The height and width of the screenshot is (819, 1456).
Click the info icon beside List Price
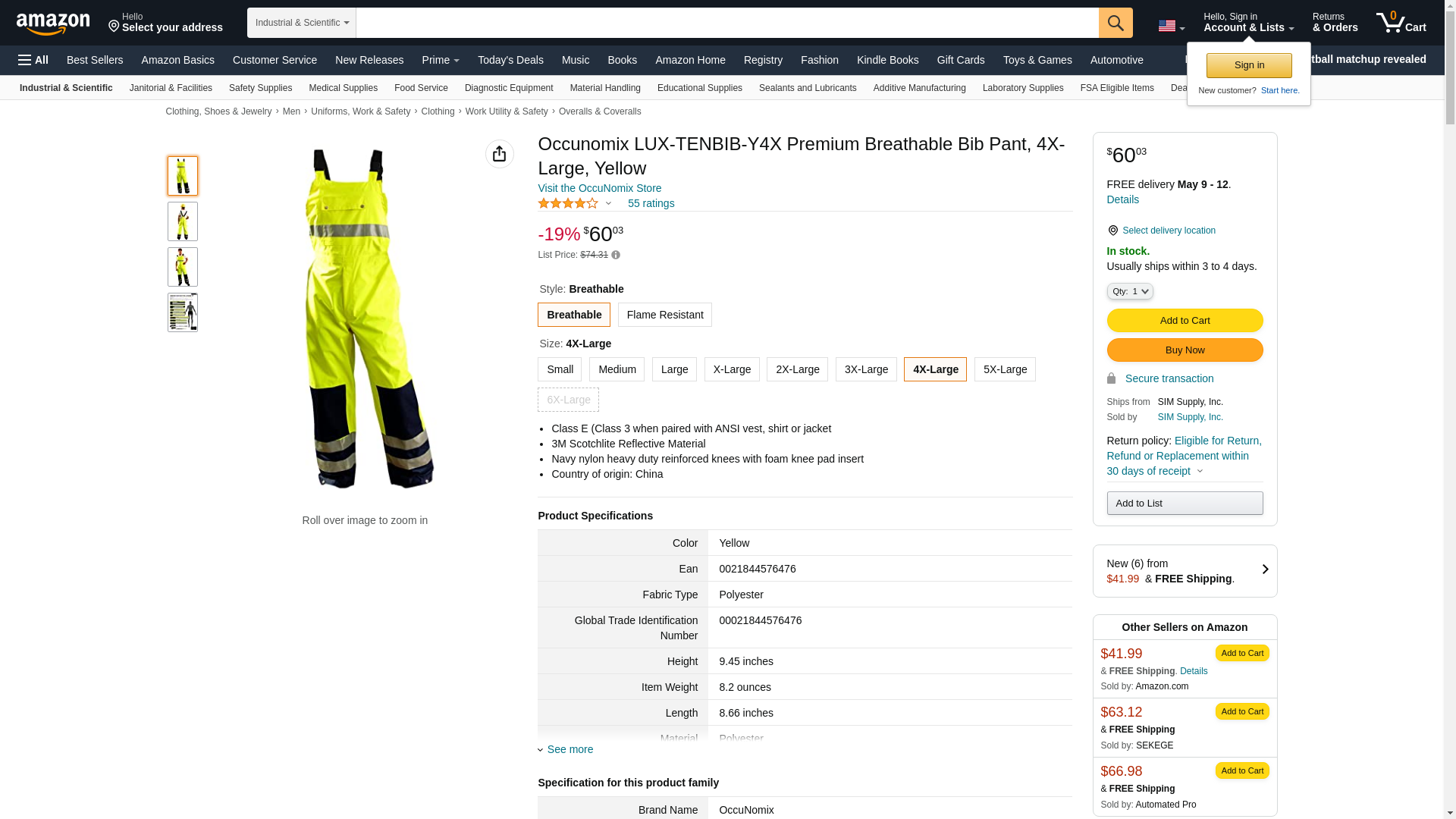616,256
